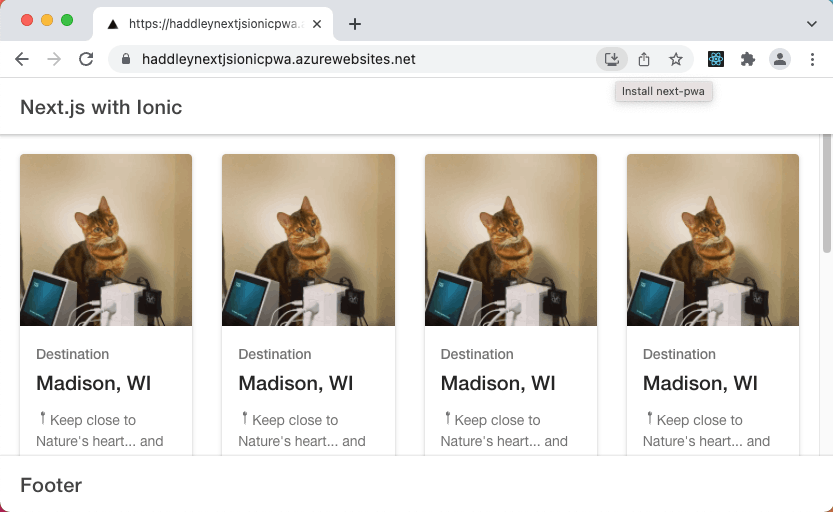The image size is (833, 512).
Task: Open the Extensions puzzle icon
Action: pyautogui.click(x=747, y=59)
